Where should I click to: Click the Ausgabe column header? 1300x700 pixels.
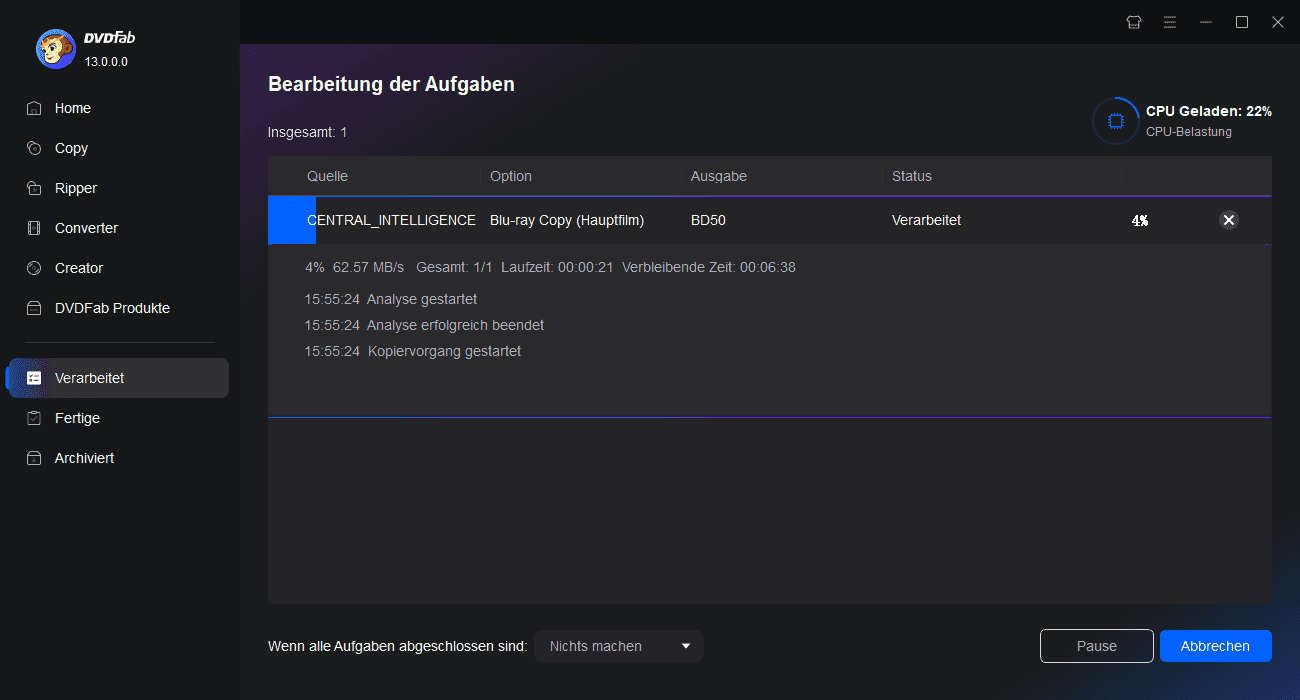pyautogui.click(x=719, y=176)
